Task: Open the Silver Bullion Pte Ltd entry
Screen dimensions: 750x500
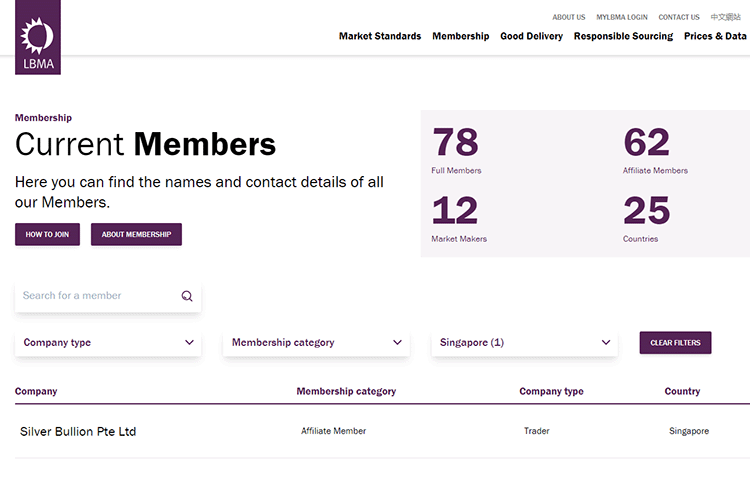Action: (78, 432)
